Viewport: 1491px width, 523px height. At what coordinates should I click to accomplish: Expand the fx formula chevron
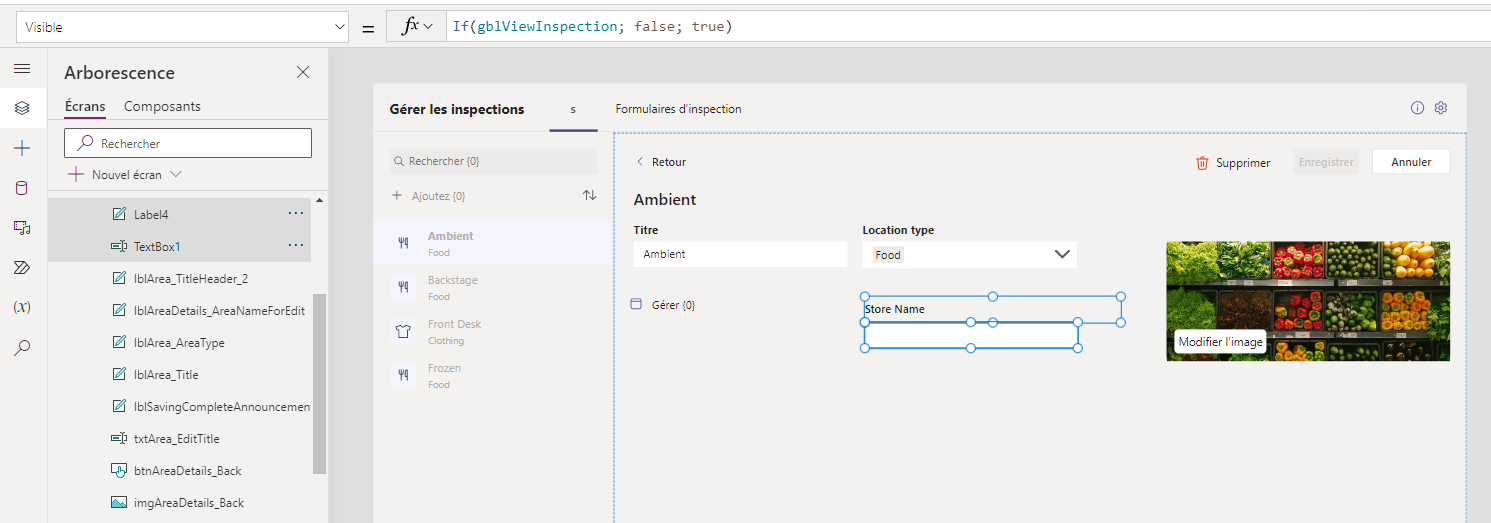pyautogui.click(x=429, y=27)
